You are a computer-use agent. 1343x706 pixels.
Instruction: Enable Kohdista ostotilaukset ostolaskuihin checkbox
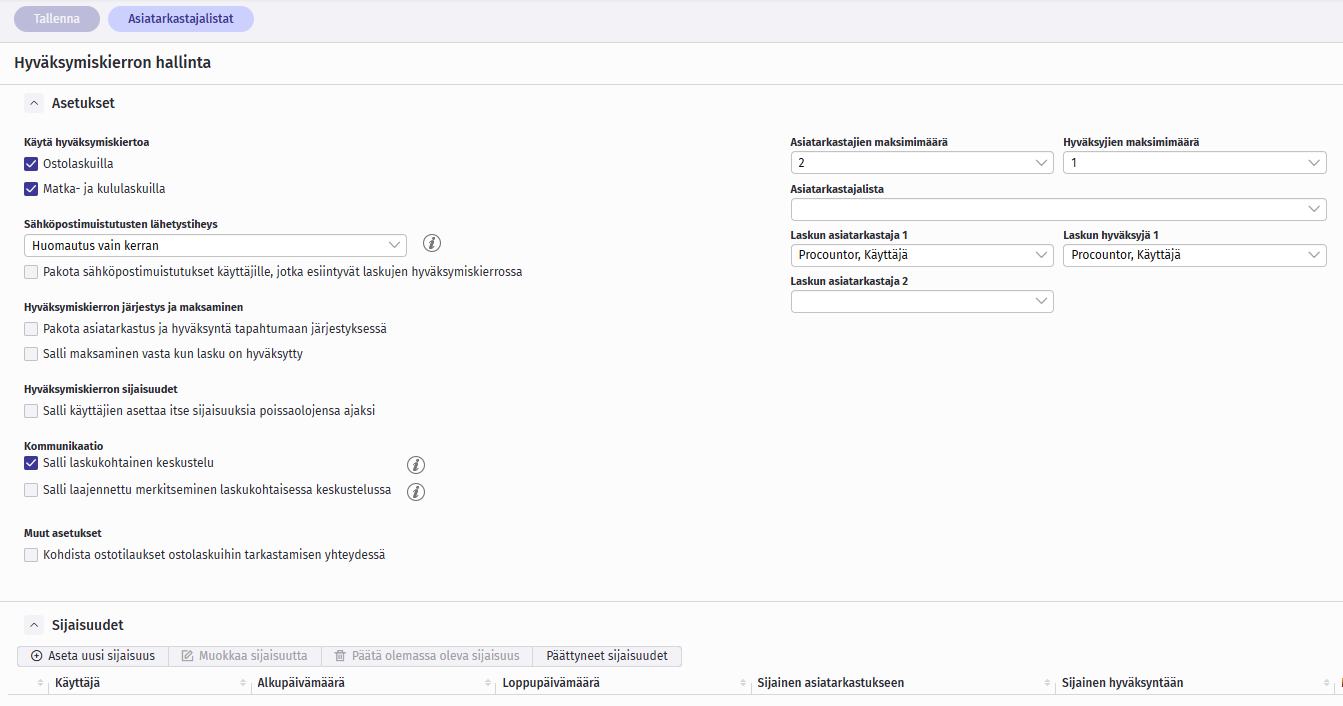[x=31, y=555]
